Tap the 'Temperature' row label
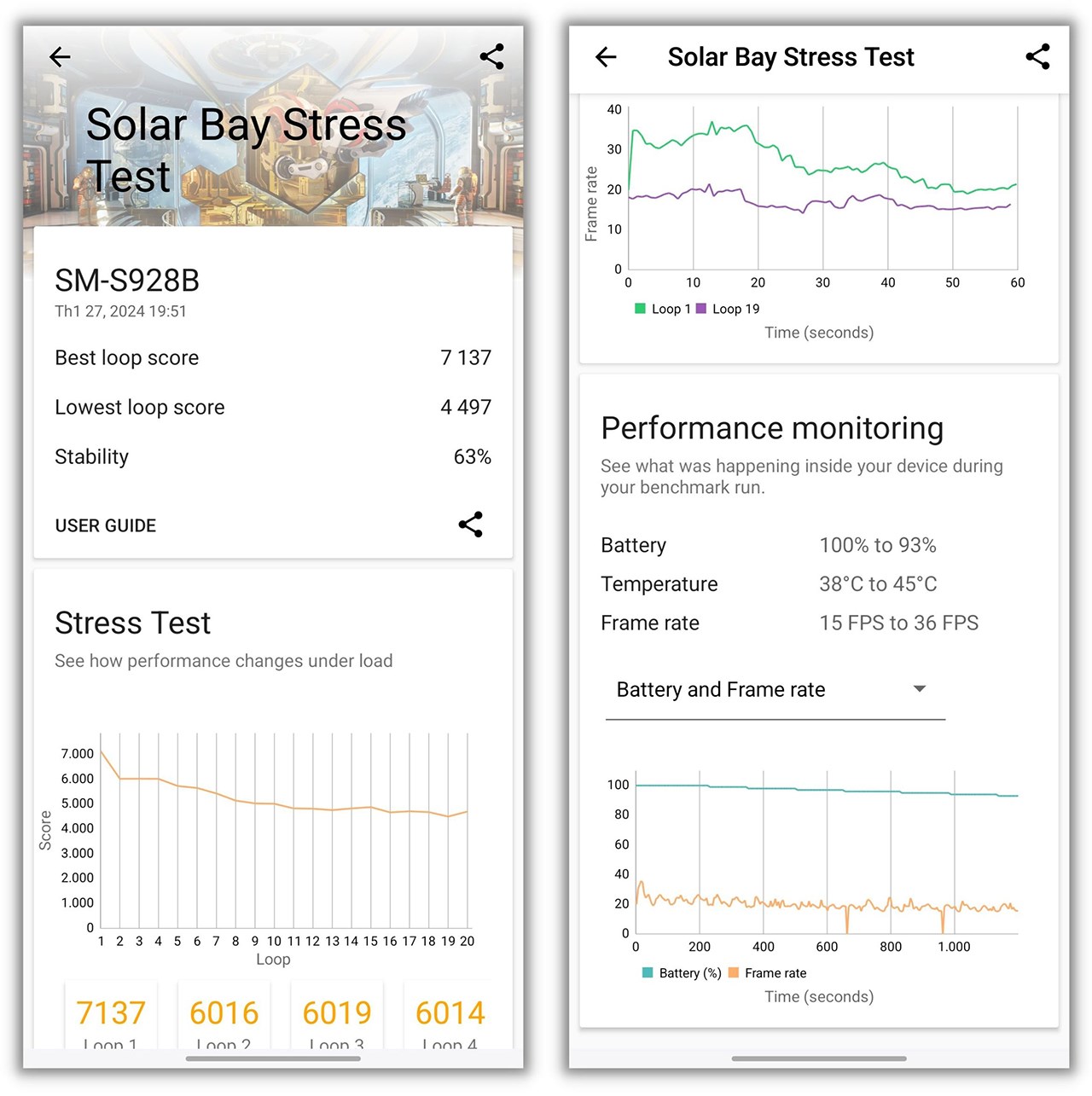 (659, 584)
